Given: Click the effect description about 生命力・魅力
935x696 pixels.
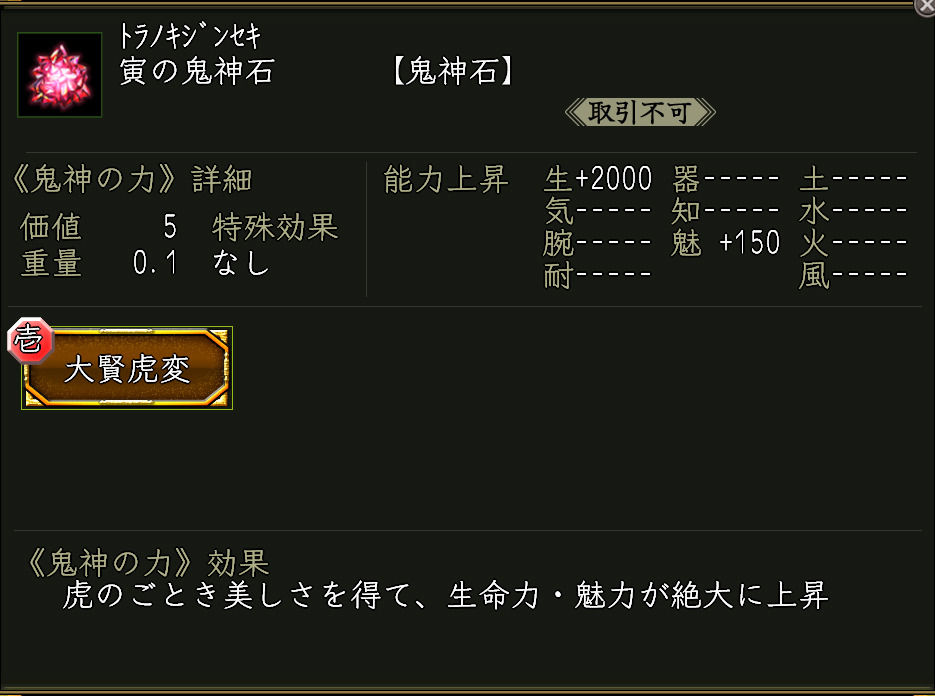Looking at the screenshot, I should [445, 596].
